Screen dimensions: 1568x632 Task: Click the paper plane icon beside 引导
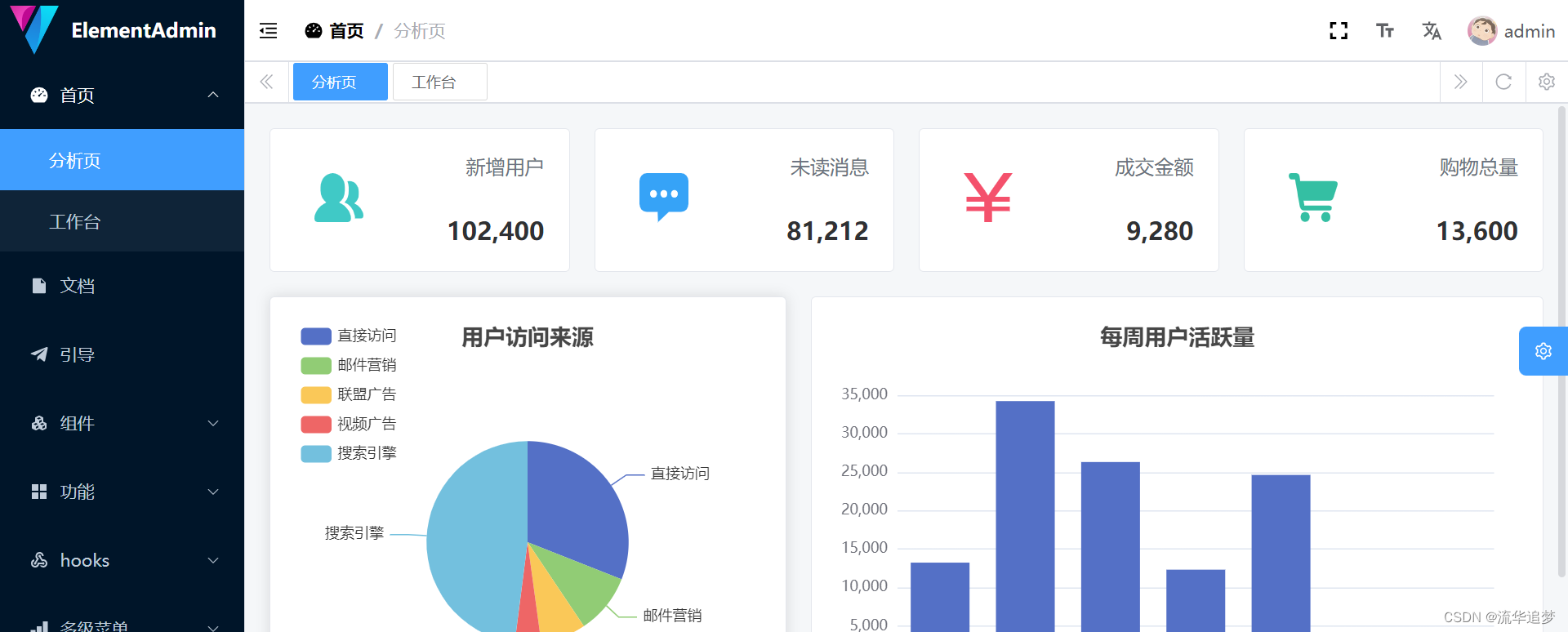coord(39,354)
